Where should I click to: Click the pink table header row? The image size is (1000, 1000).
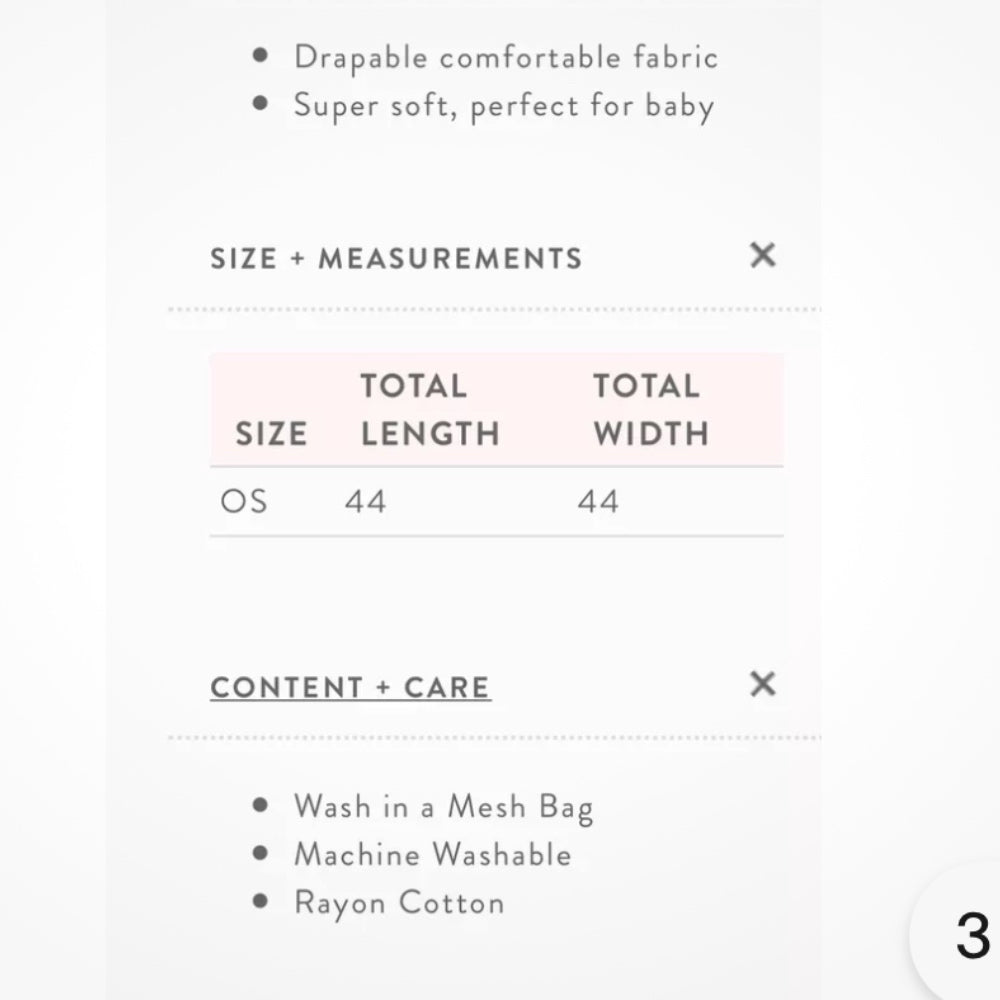496,409
